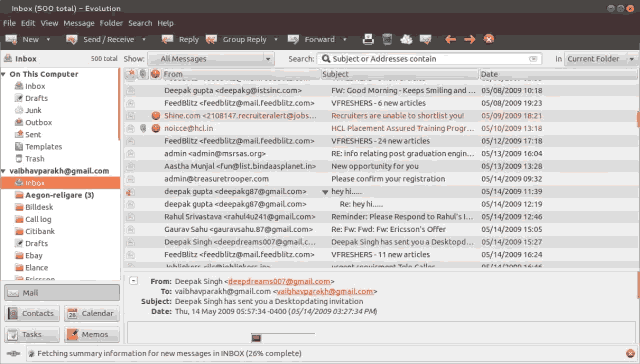
Task: Collapse the 'hey hi.....' message thread
Action: pos(325,192)
